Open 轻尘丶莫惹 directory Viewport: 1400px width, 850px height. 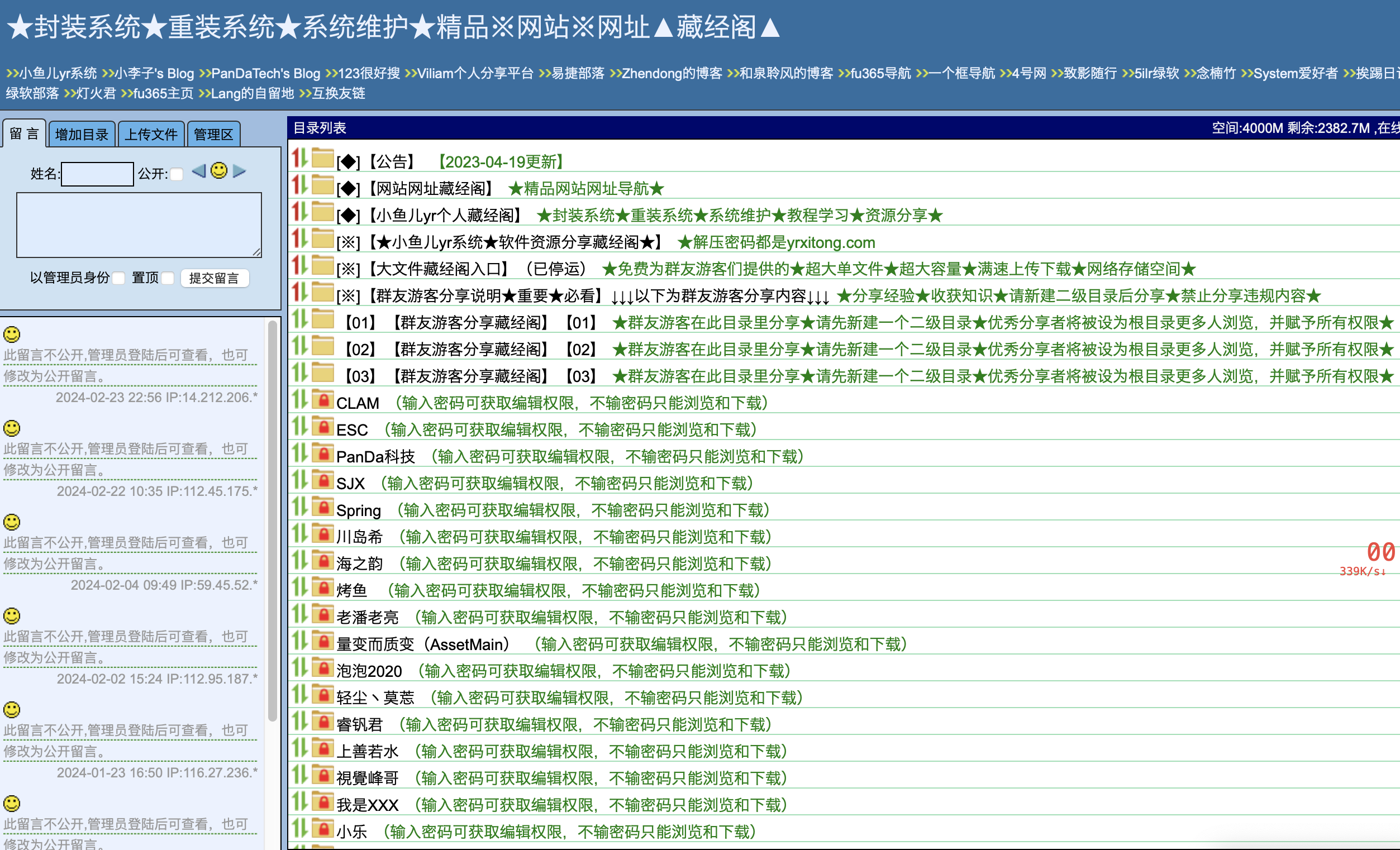(375, 698)
